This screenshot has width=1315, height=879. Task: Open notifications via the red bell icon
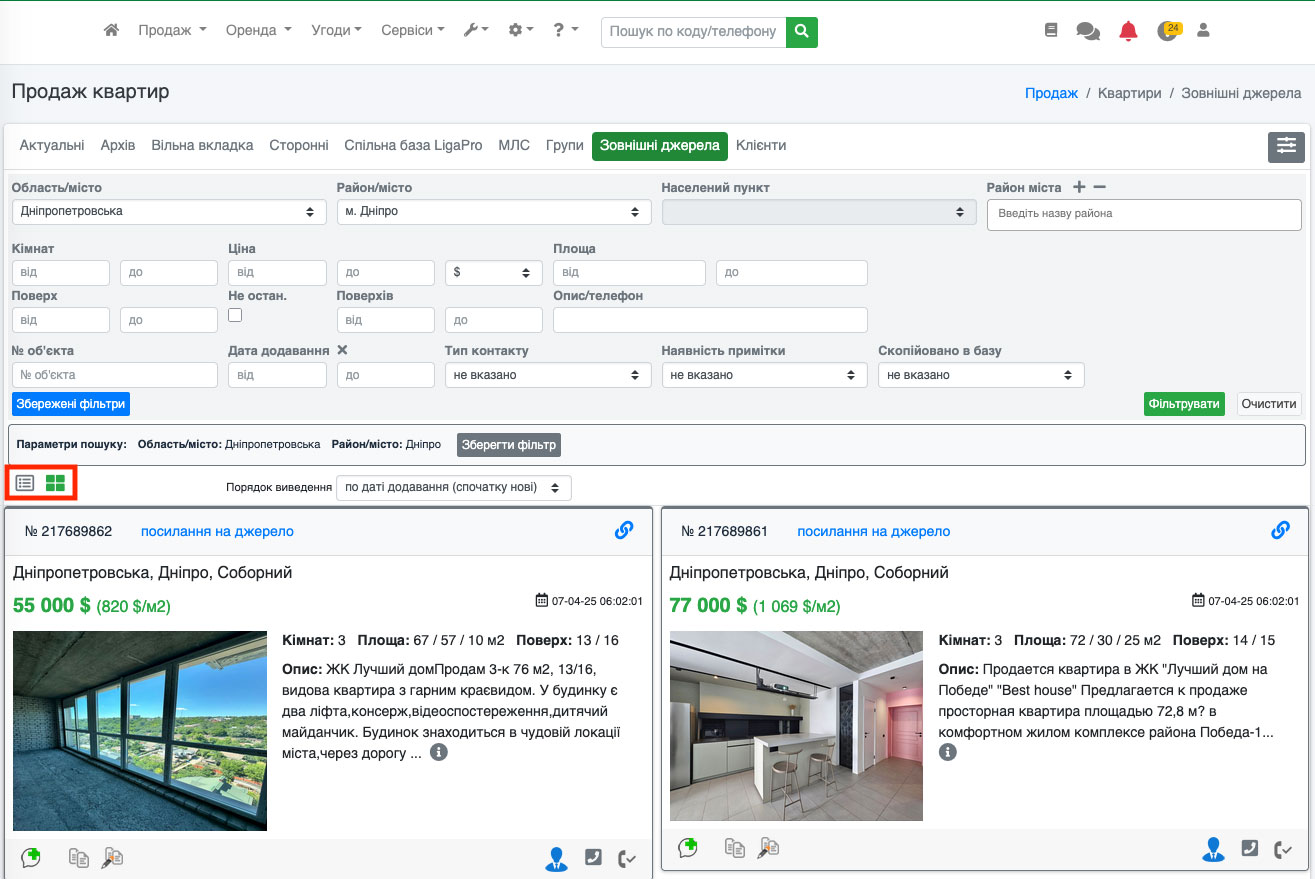[1128, 31]
